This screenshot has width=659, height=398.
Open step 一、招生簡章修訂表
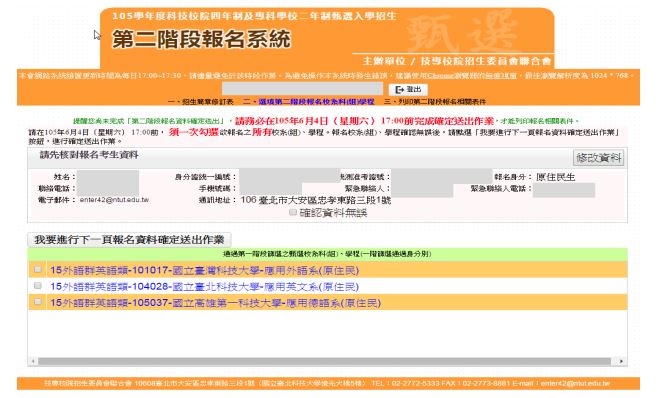point(200,102)
